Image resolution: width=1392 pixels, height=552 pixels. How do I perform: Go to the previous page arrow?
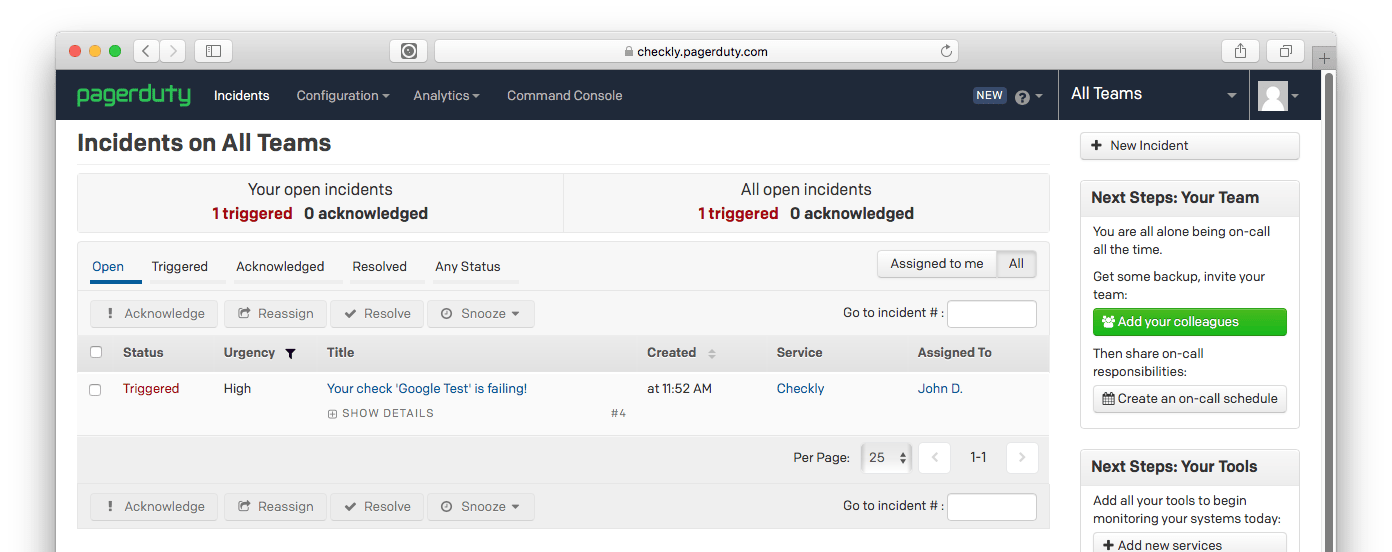pyautogui.click(x=934, y=458)
